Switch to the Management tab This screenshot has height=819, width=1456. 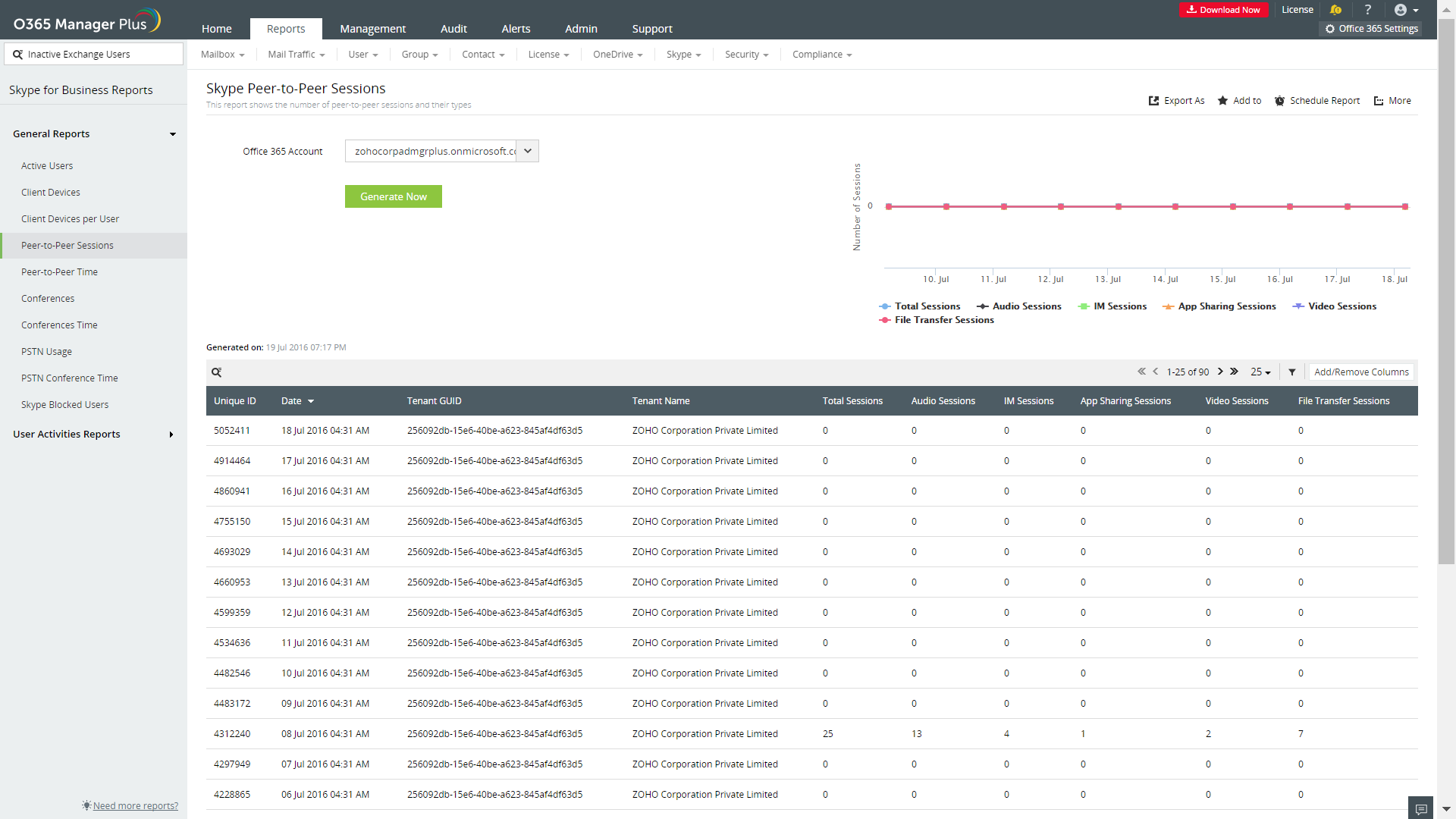(x=372, y=29)
